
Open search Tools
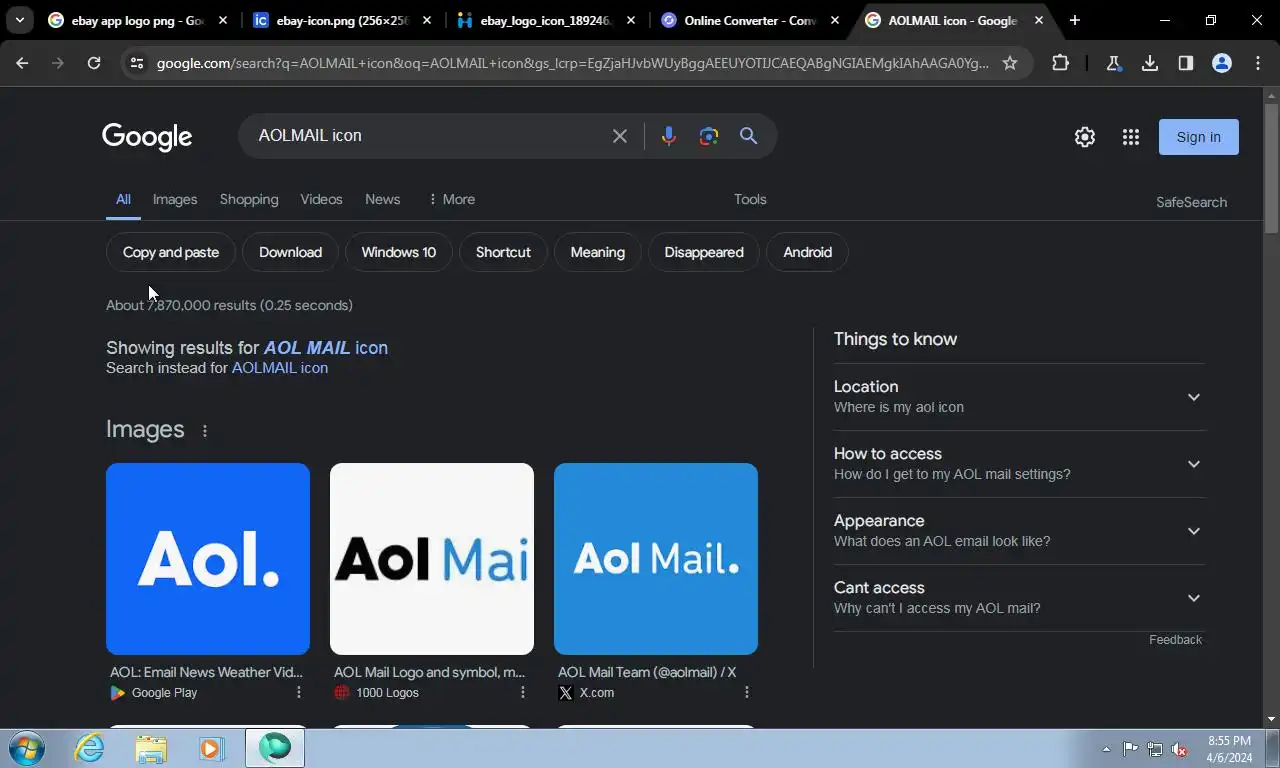(x=750, y=199)
